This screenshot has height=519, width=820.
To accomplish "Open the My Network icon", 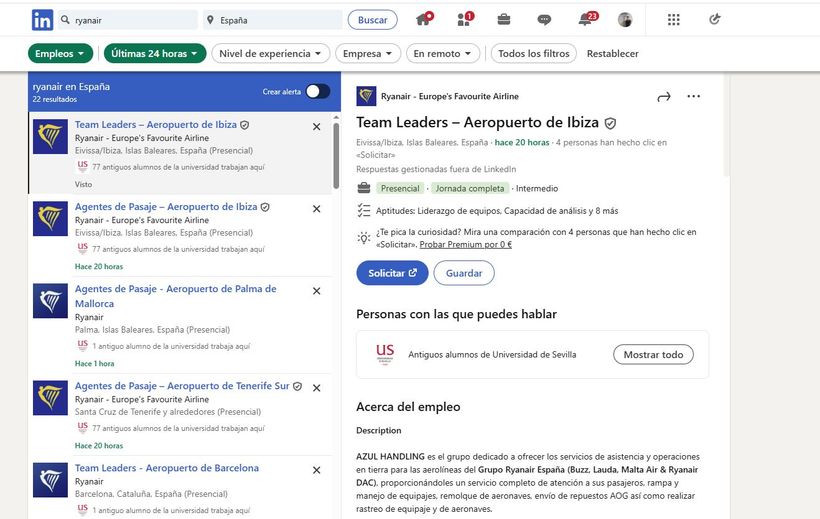I will (x=464, y=19).
